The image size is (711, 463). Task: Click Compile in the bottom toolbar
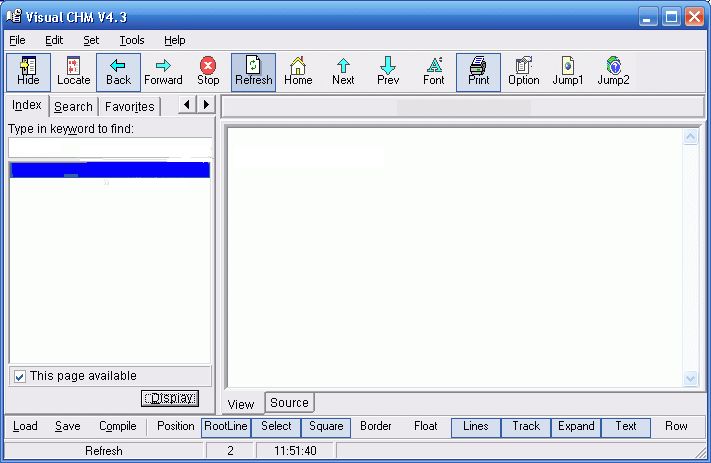[118, 427]
